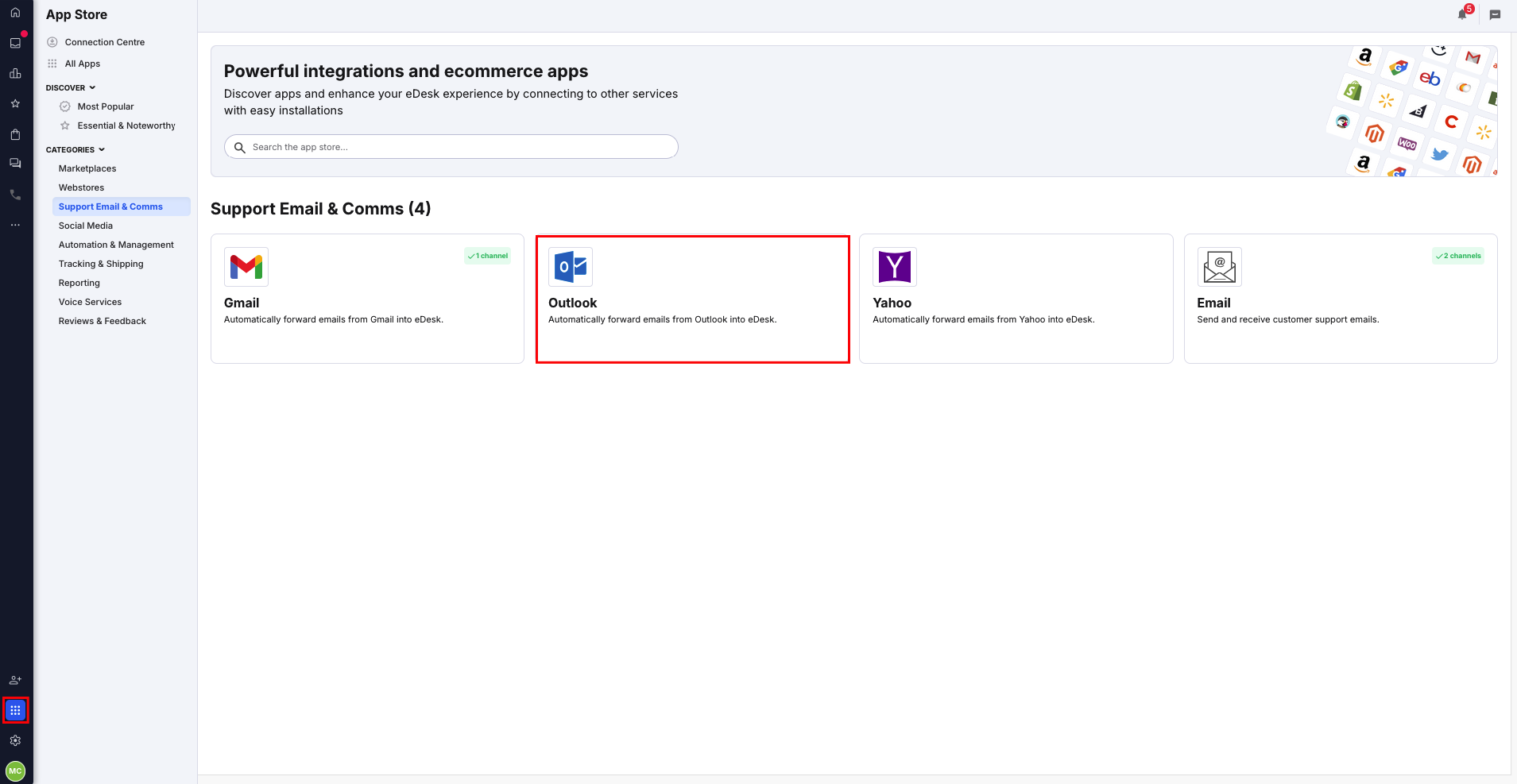Go to All Apps

point(83,64)
